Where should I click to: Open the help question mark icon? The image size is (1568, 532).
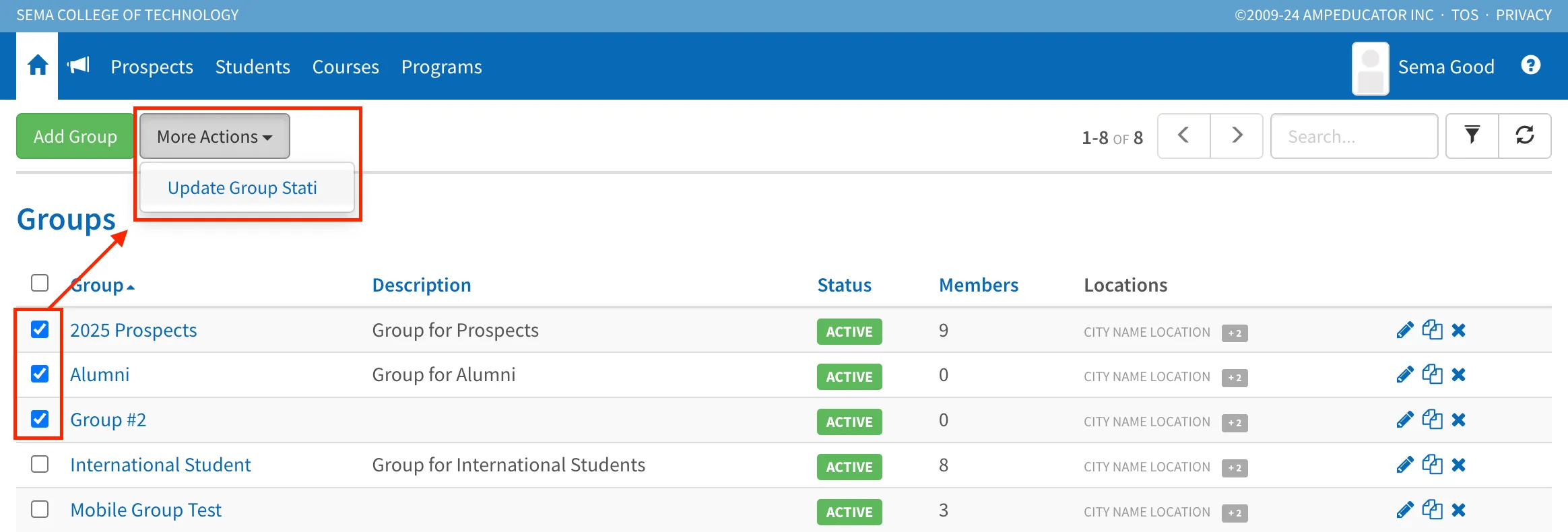point(1530,65)
